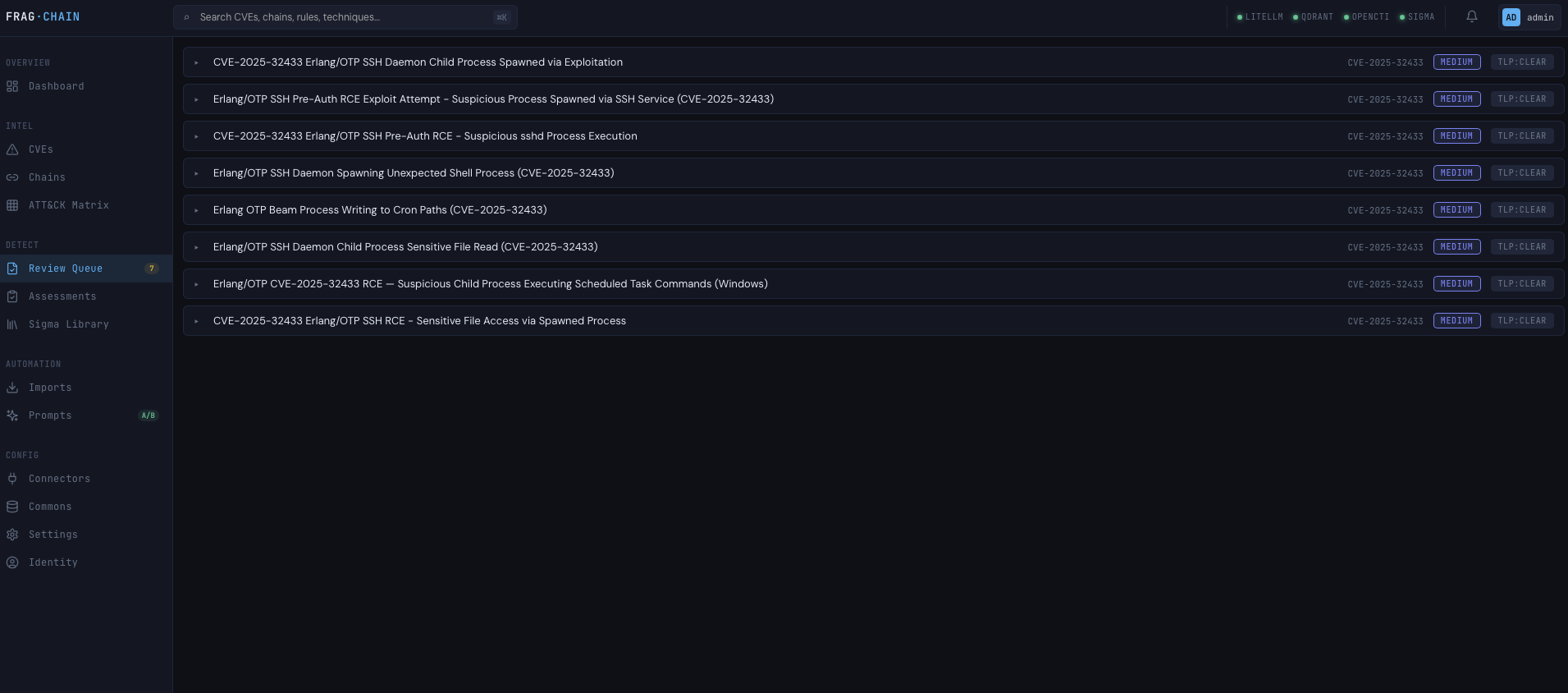Expand the Beam Process Writing to Cron Paths rule
Screen dimensions: 1568x693
(197, 210)
